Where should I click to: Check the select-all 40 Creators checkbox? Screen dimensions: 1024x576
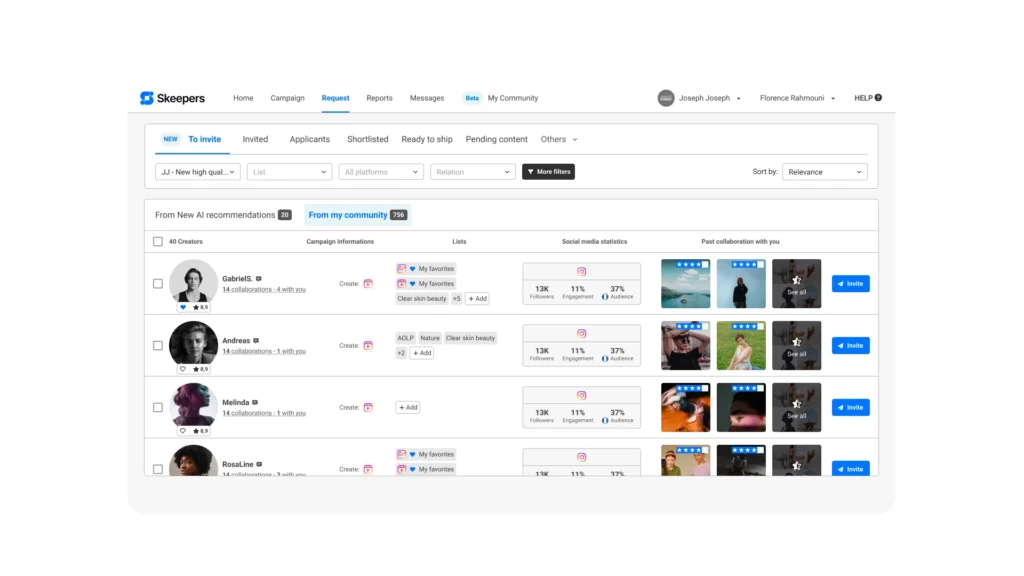click(158, 242)
